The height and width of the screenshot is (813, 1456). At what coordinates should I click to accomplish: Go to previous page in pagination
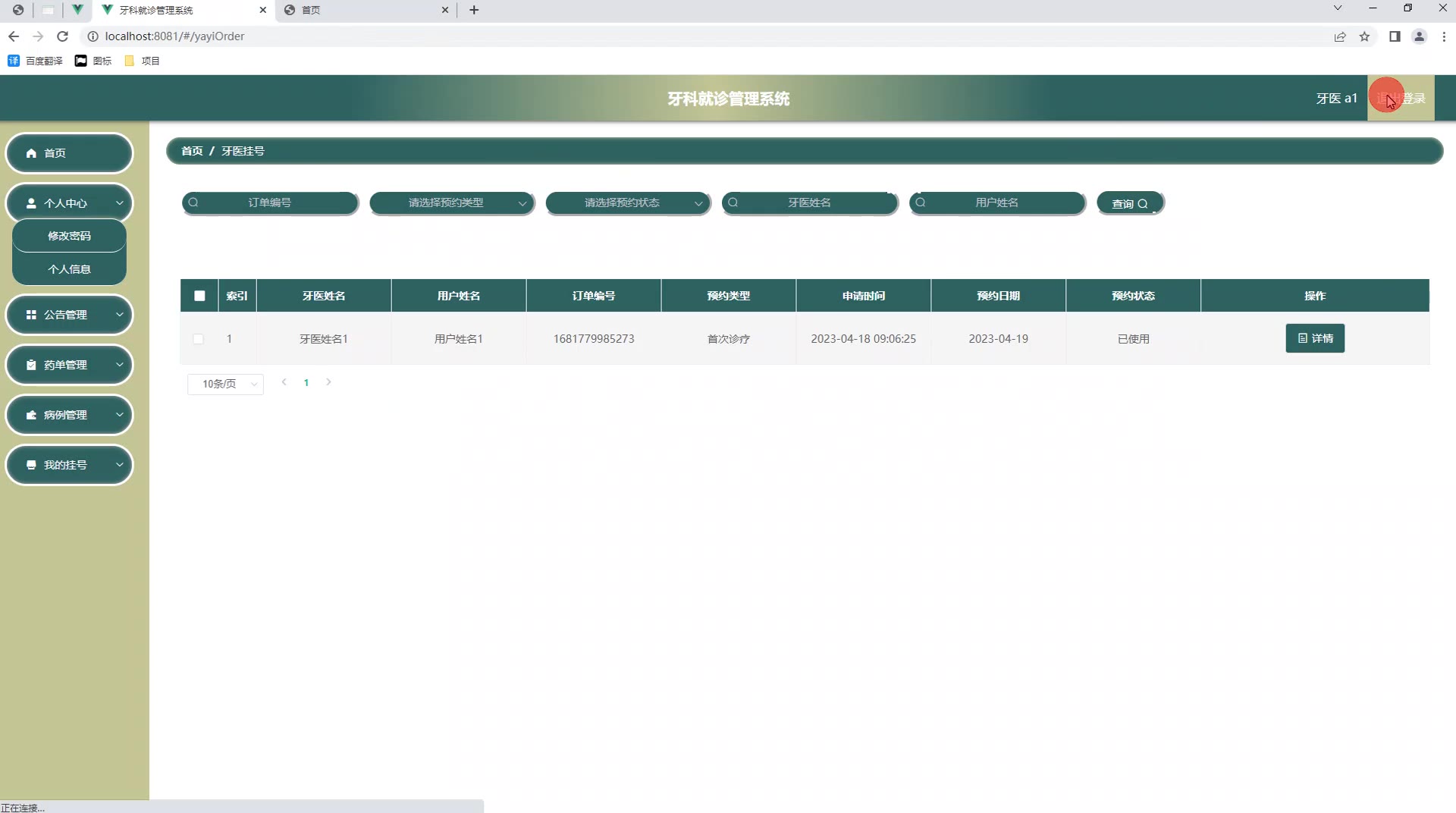tap(284, 382)
